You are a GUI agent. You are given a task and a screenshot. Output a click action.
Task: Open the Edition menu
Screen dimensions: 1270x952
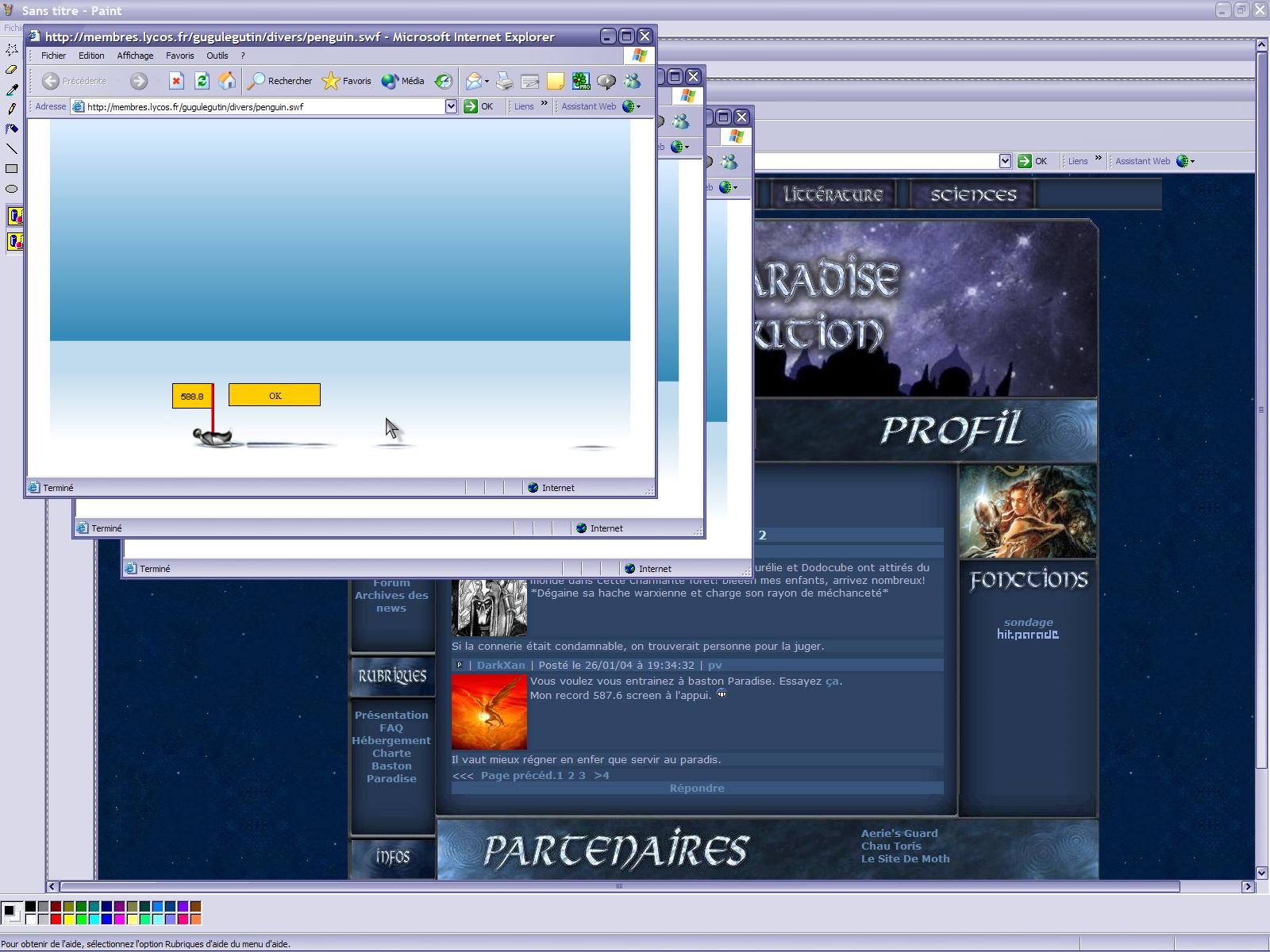tap(91, 56)
